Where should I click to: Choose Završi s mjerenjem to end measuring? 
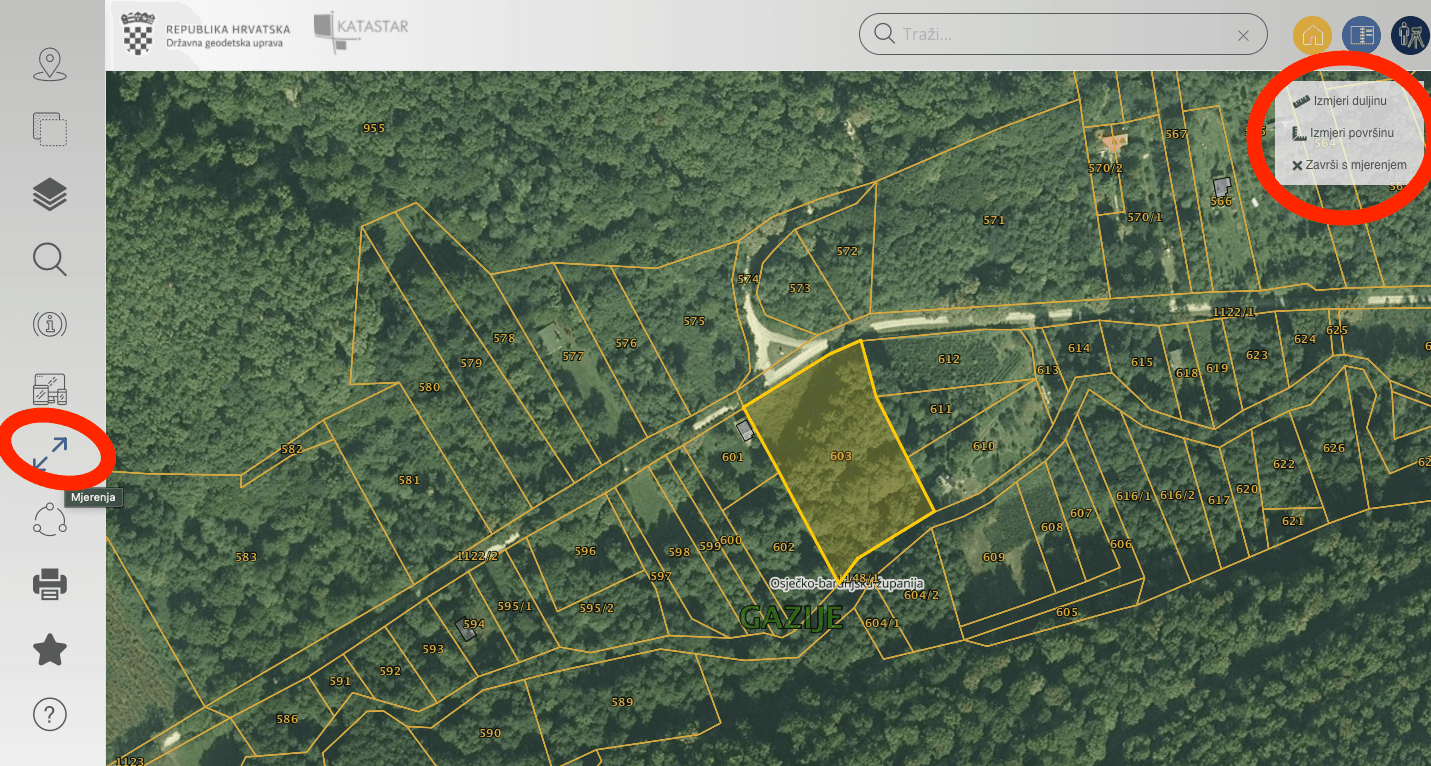tap(1349, 165)
